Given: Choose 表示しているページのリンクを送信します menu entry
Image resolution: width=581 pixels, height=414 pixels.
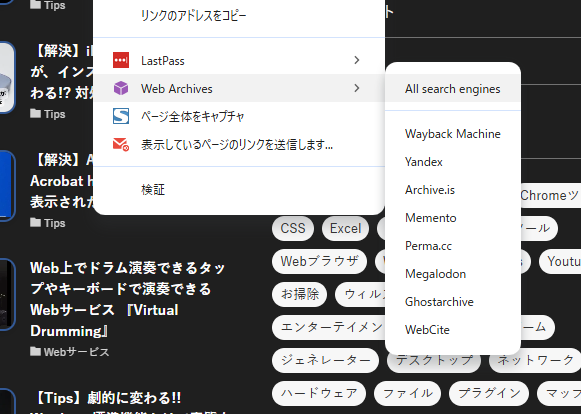Looking at the screenshot, I should (x=239, y=144).
